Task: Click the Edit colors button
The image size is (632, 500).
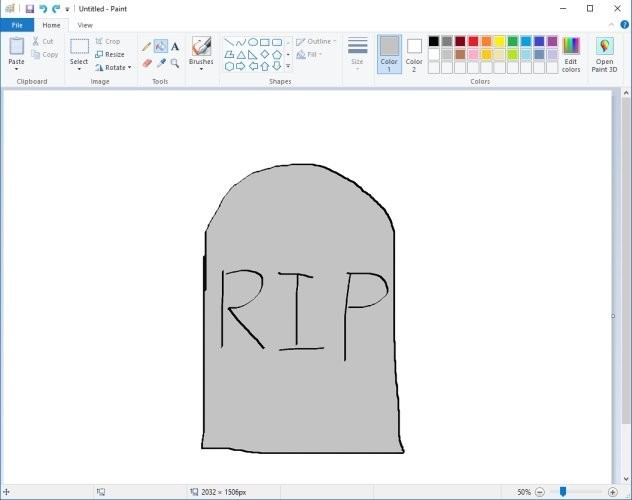Action: (x=571, y=54)
